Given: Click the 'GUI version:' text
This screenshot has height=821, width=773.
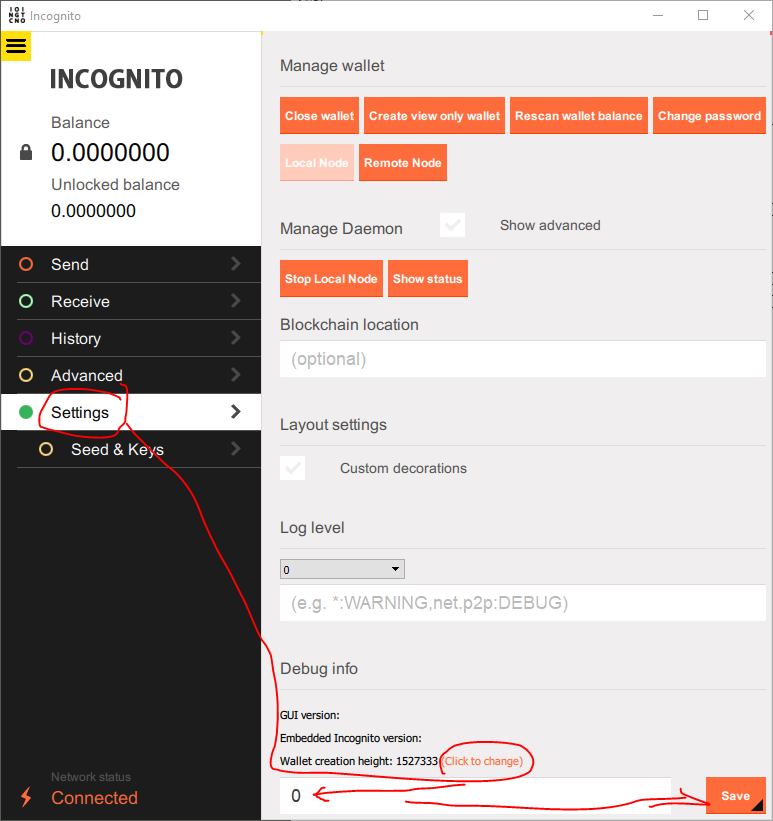Looking at the screenshot, I should [310, 715].
